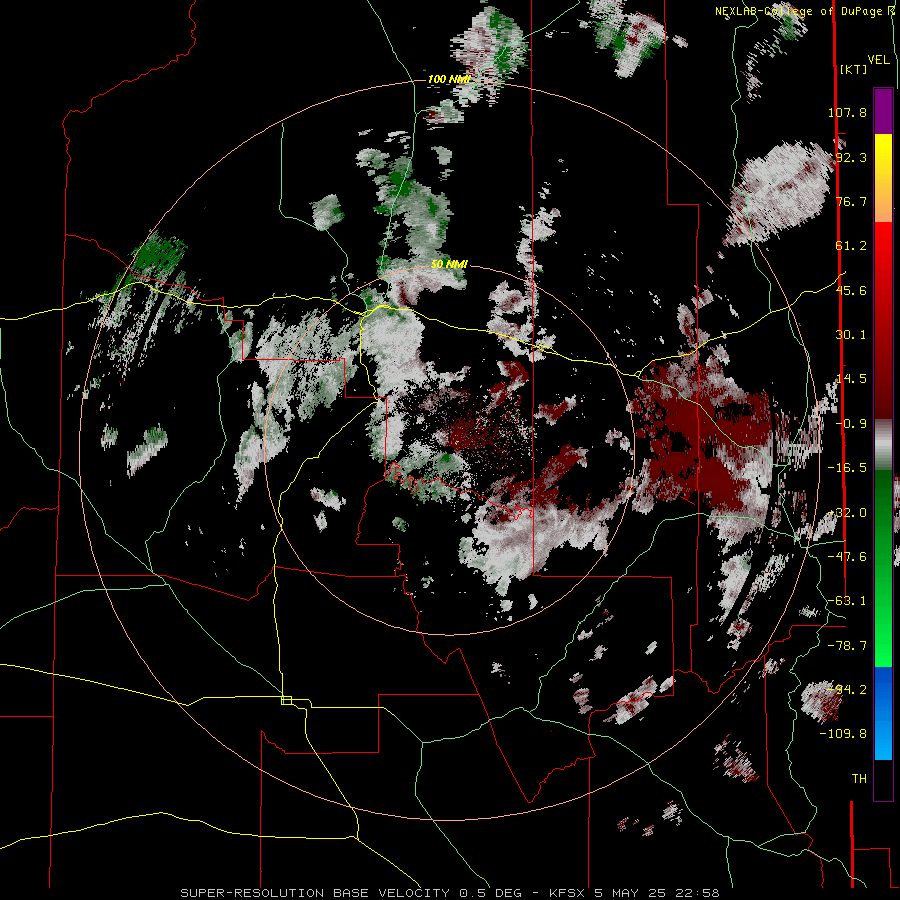Click the purple segment of the color bar
The image size is (900, 900).
click(883, 111)
